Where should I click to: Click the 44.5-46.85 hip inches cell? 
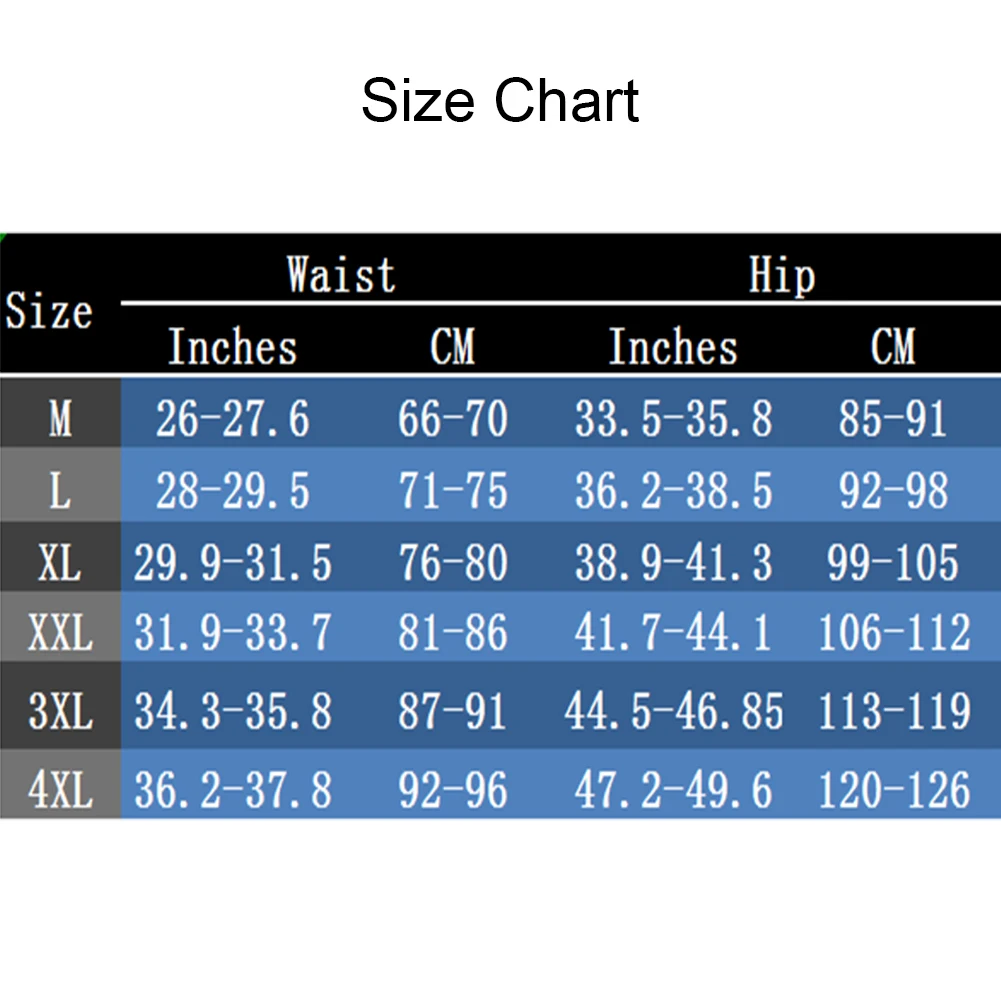point(674,711)
